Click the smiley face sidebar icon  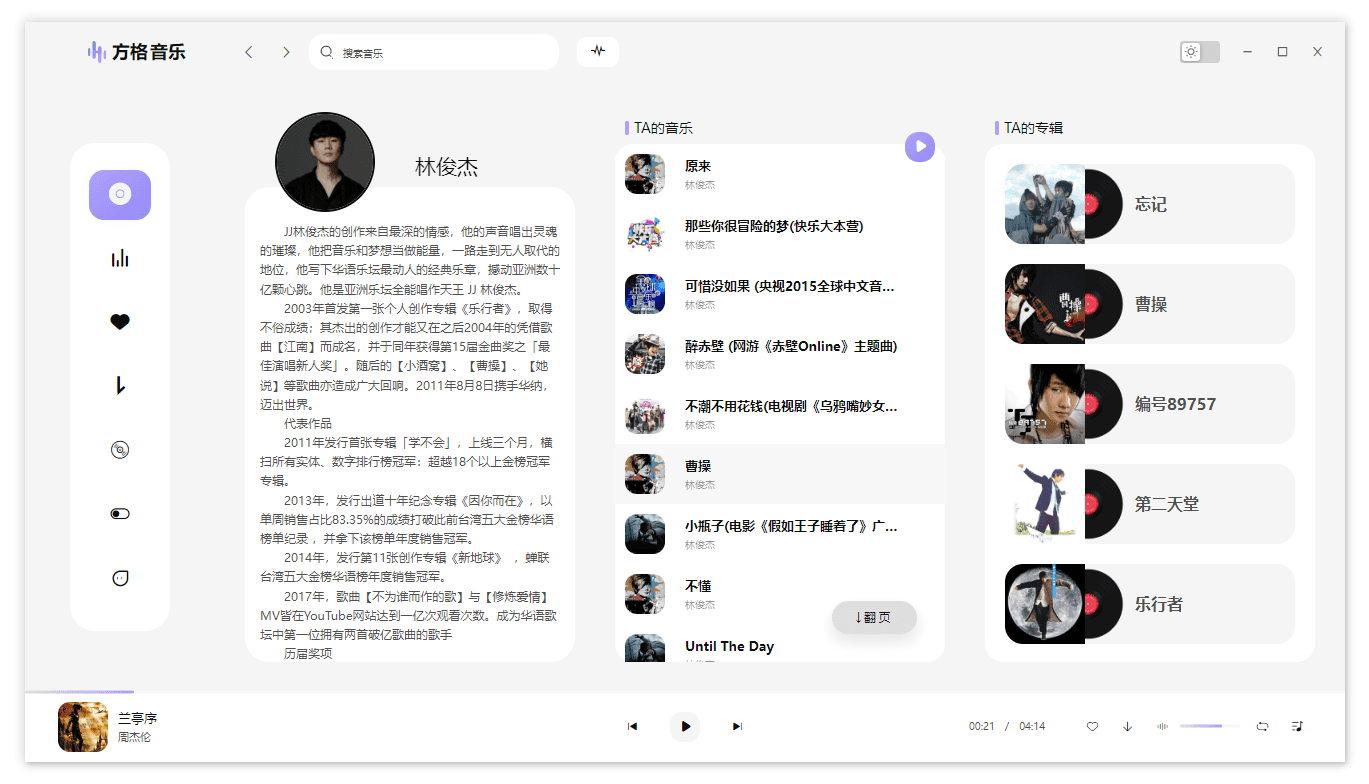pyautogui.click(x=120, y=578)
